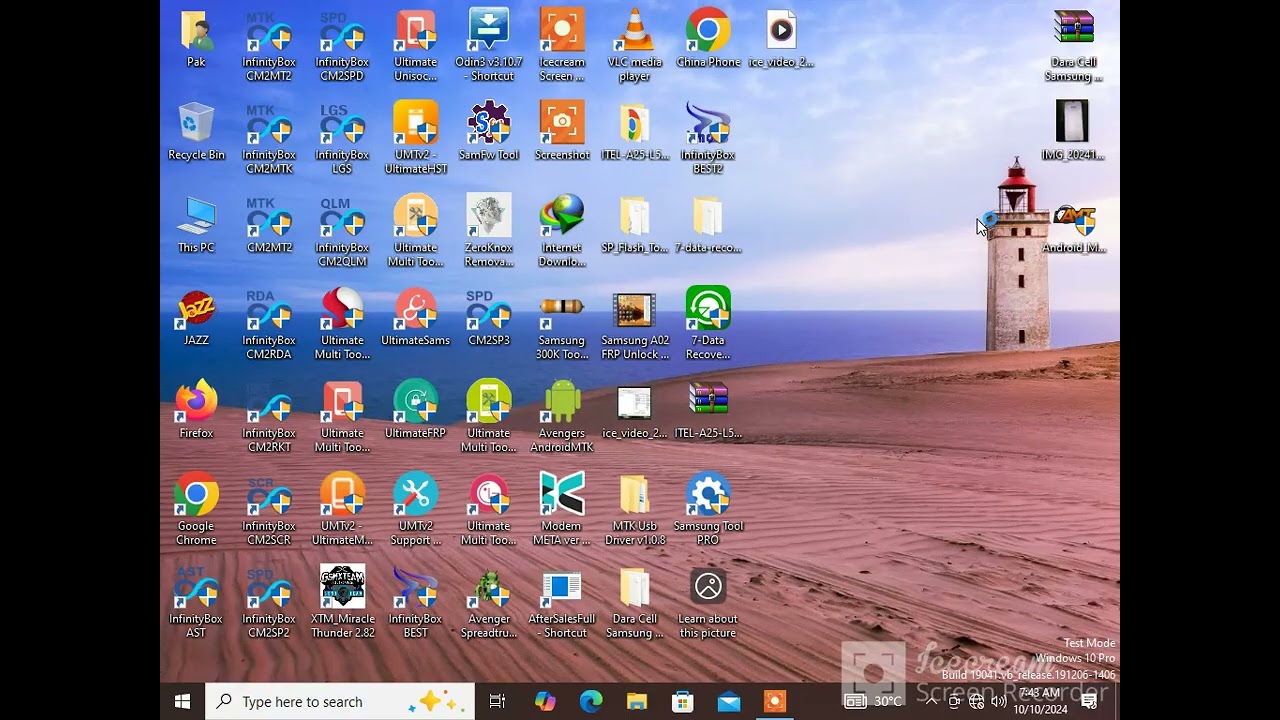Launch the VLC media player shortcut
The image size is (1280, 720).
coord(634,31)
